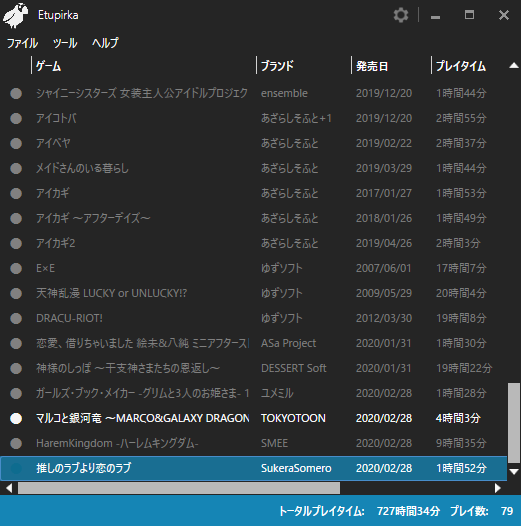Screen dimensions: 521x526
Task: Select the game シャイニーシスターズ 女装主人公アイドルプロジェクト
Action: pos(142,93)
